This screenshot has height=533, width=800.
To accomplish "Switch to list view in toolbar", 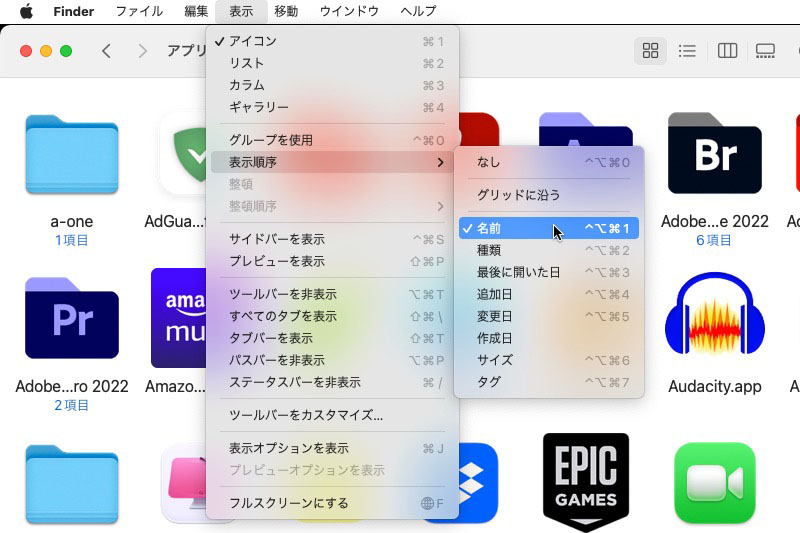I will point(687,50).
